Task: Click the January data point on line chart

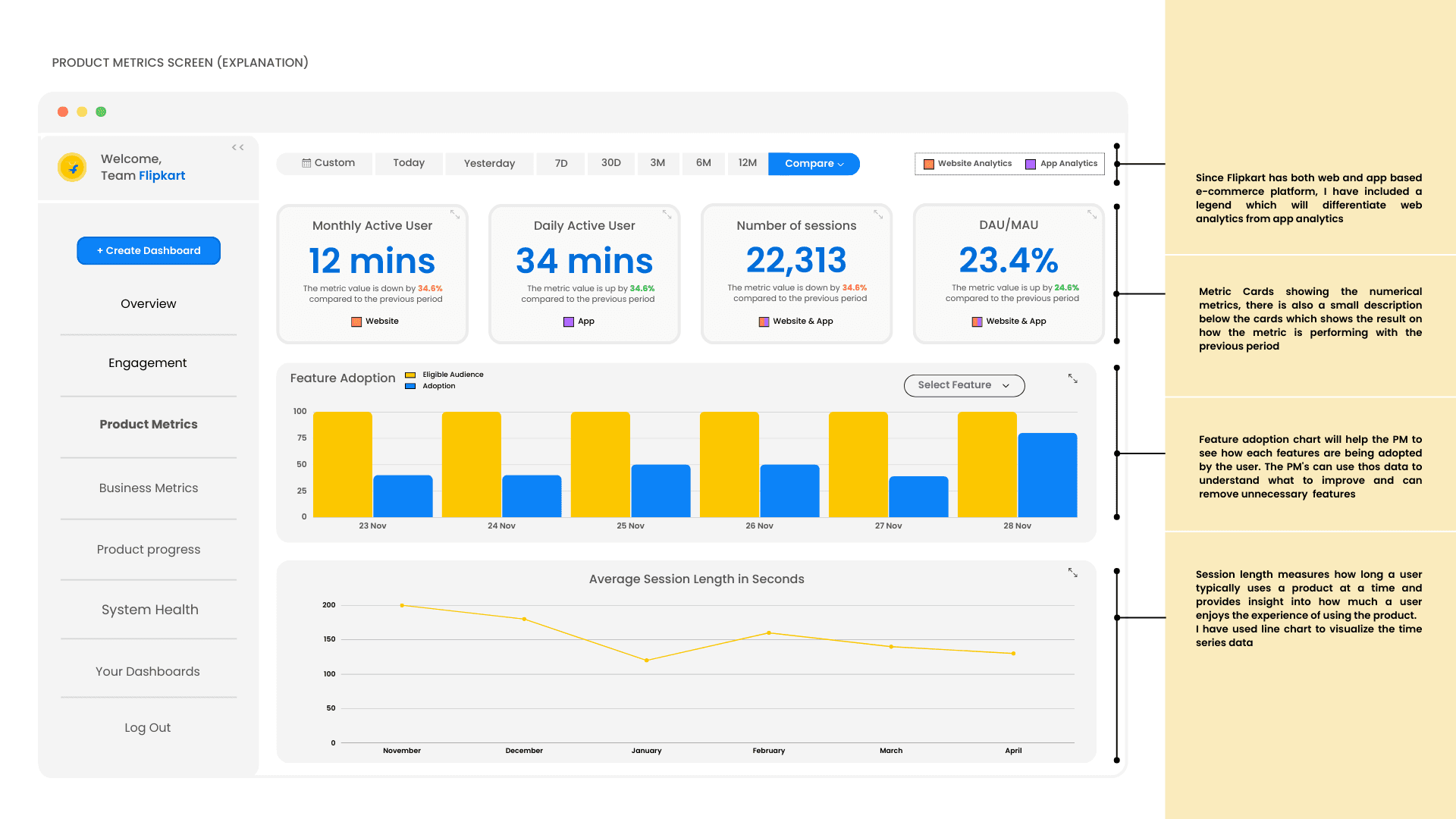Action: pyautogui.click(x=647, y=661)
